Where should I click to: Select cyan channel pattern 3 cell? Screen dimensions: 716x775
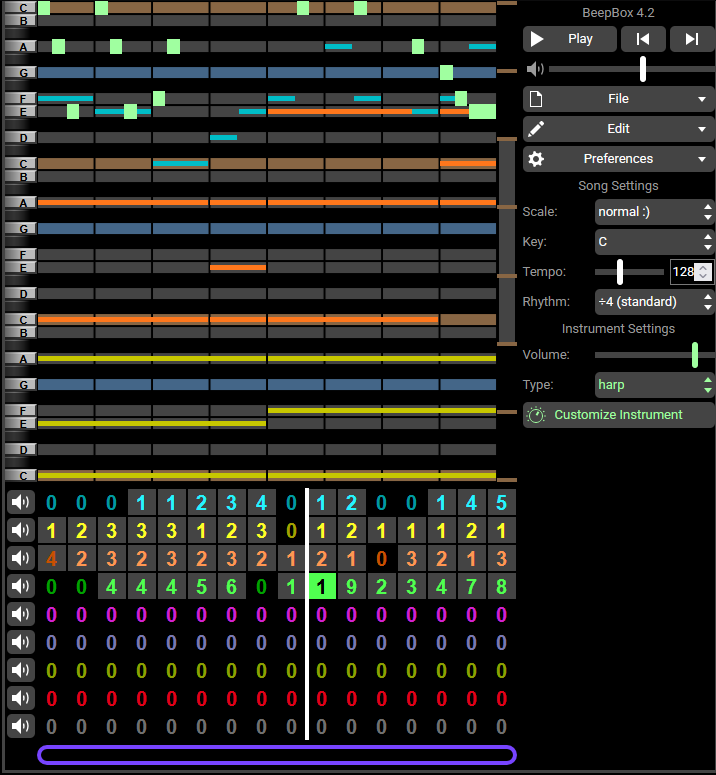point(231,503)
